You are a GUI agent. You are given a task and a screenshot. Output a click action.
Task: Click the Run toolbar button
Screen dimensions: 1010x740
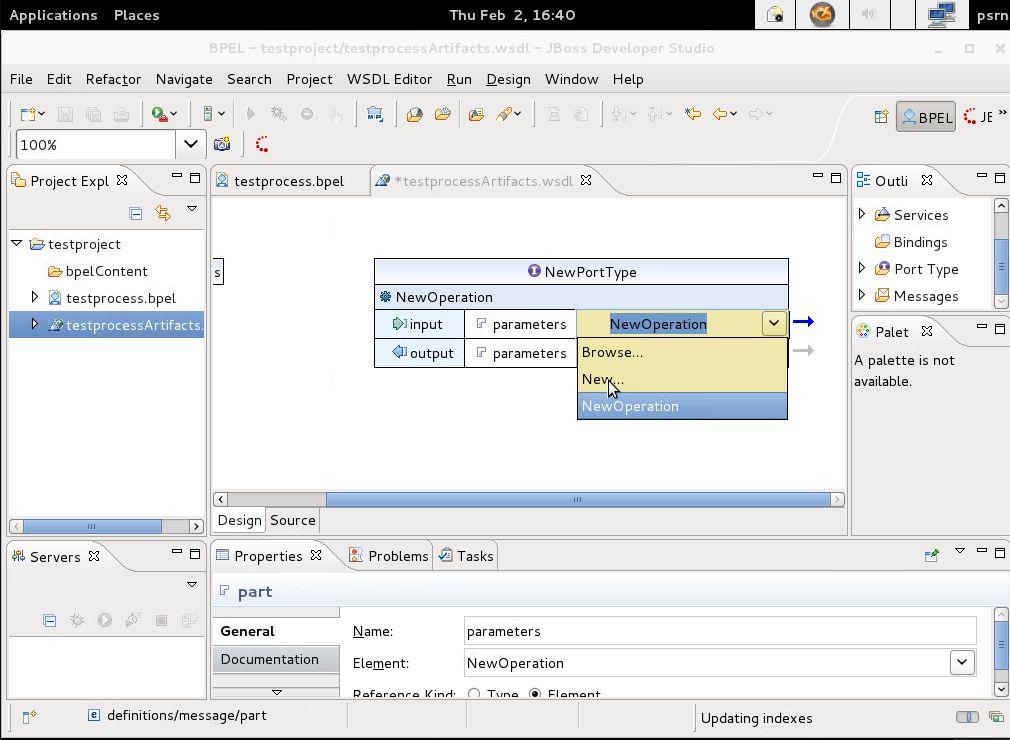click(159, 114)
